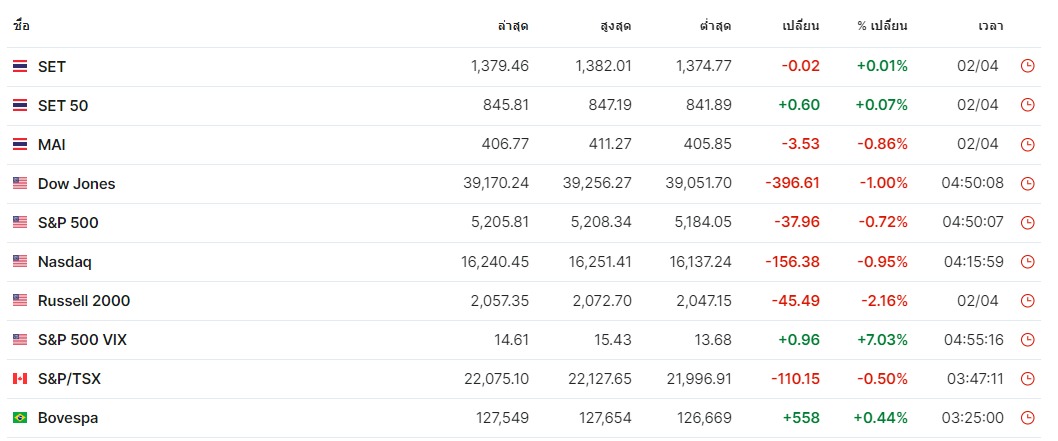Viewport: 1058px width, 441px height.
Task: Click the Canadian flag beside S&P/TSX
Action: point(20,379)
